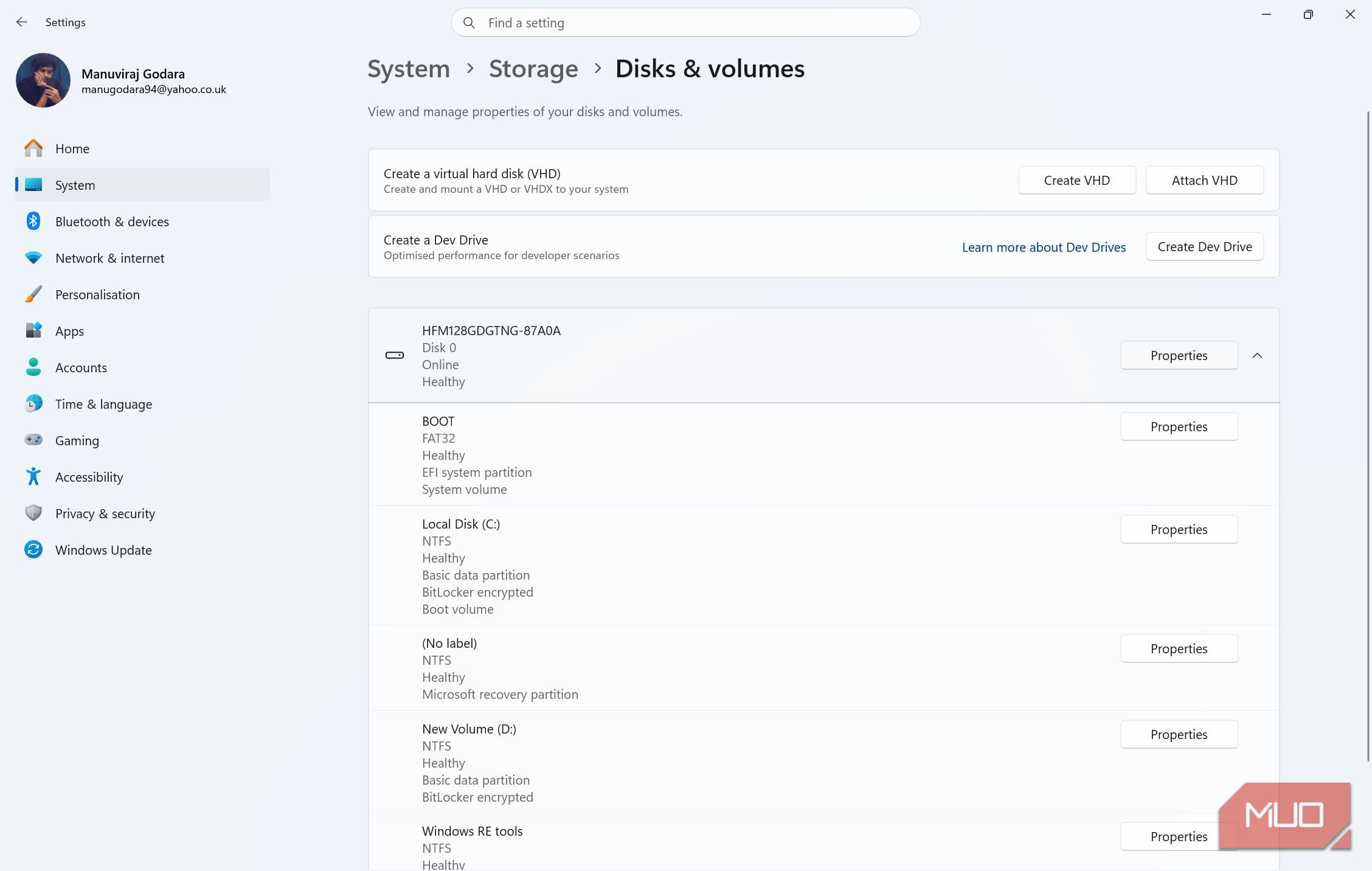Click the vertical scrollbar on the right
The width and height of the screenshot is (1372, 871).
pos(1368,436)
